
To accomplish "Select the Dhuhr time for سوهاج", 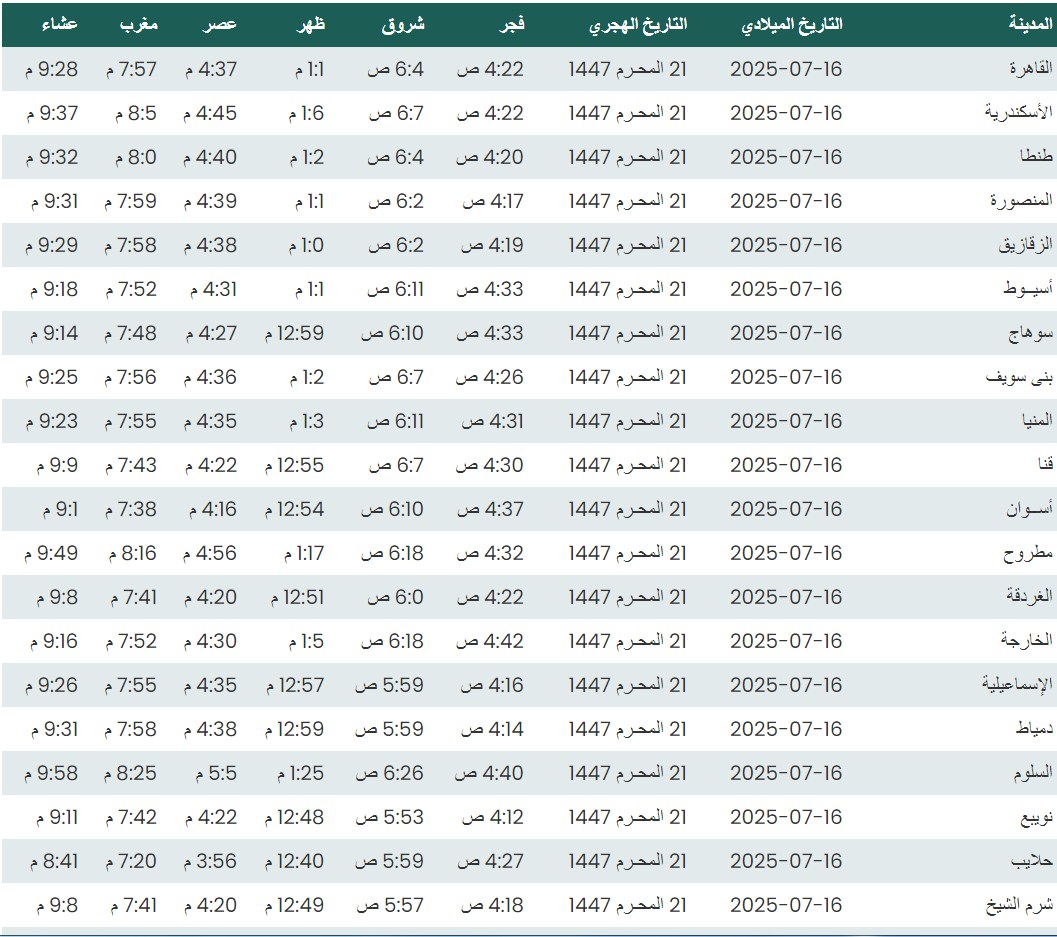I will 294,333.
